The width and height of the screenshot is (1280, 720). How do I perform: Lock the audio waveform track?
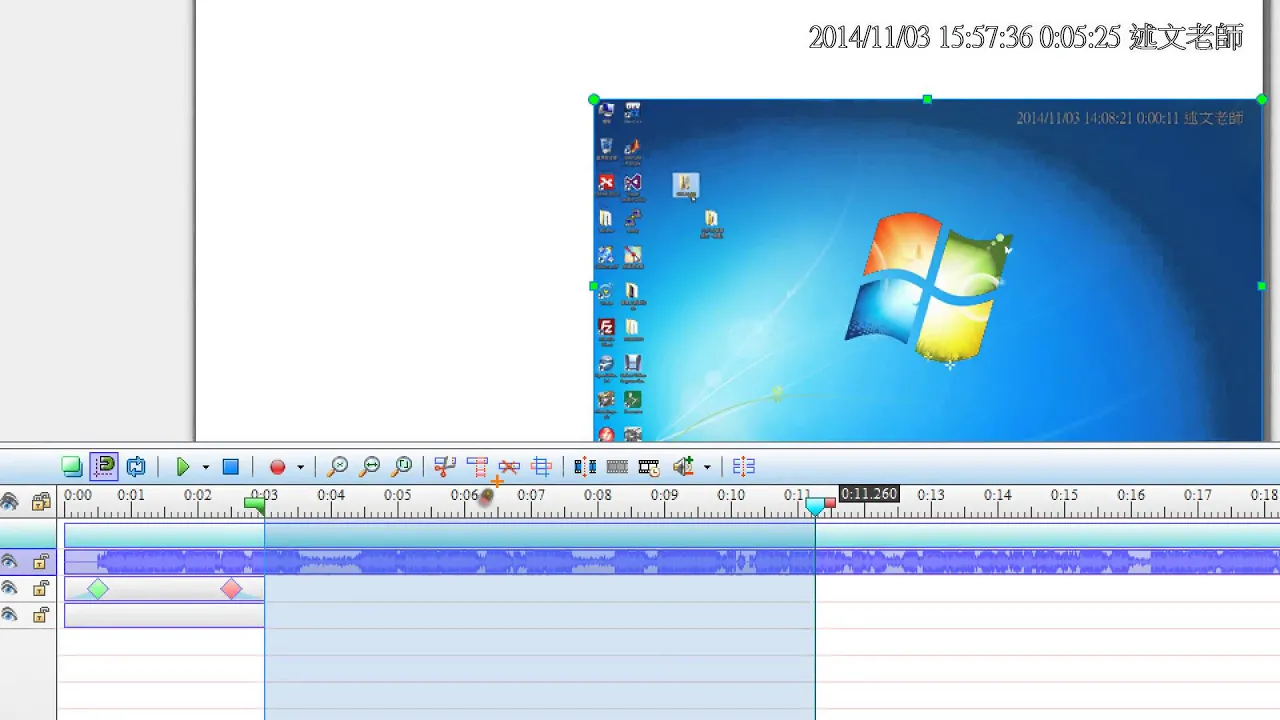pos(40,562)
